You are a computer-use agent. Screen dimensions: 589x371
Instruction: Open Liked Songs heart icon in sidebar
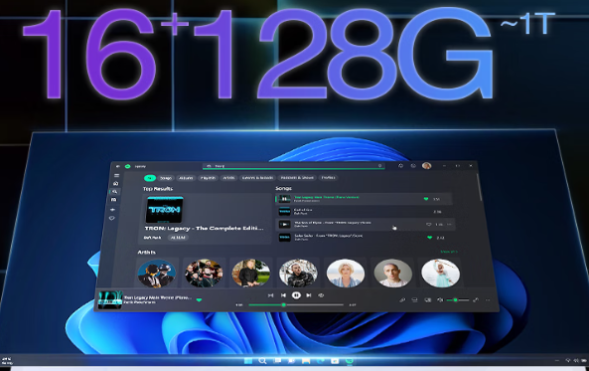(112, 218)
